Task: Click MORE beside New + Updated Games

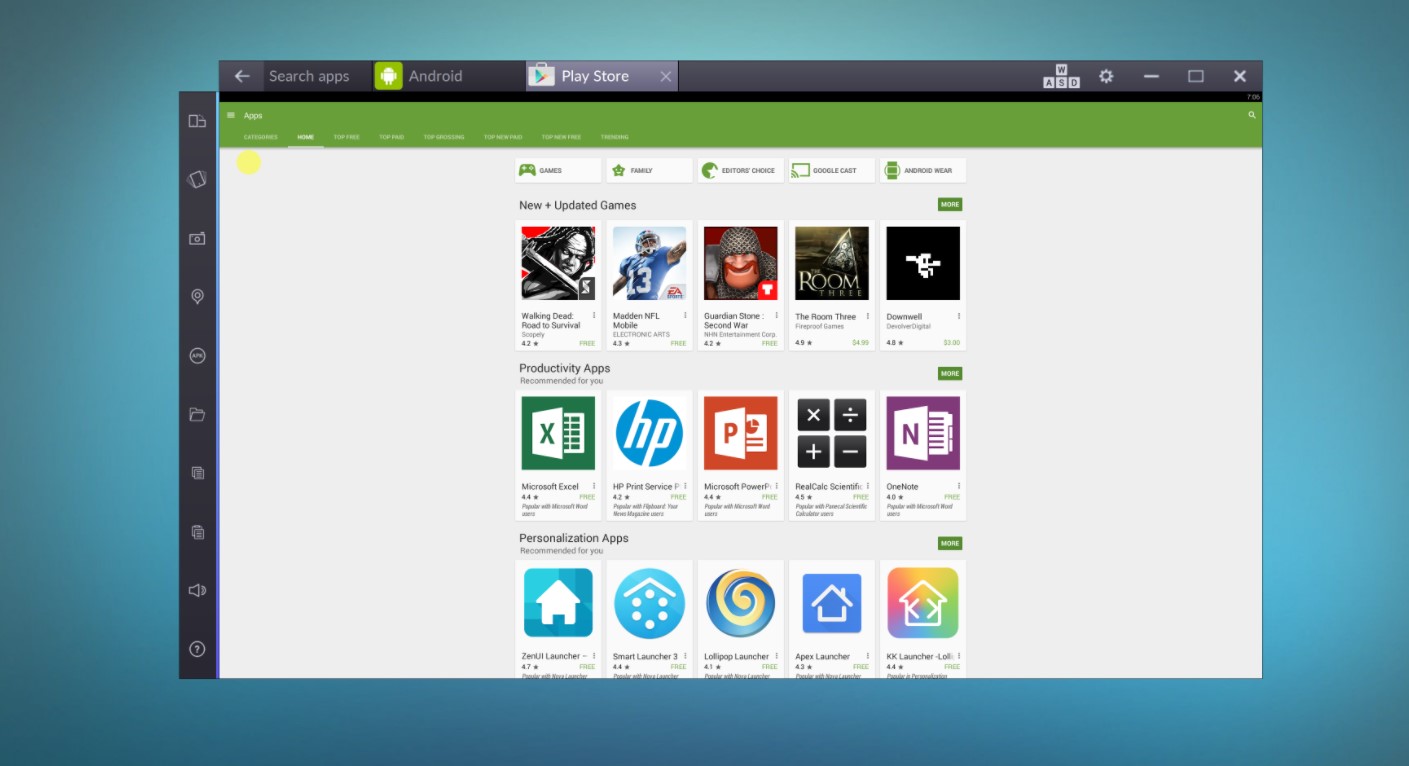Action: (949, 204)
